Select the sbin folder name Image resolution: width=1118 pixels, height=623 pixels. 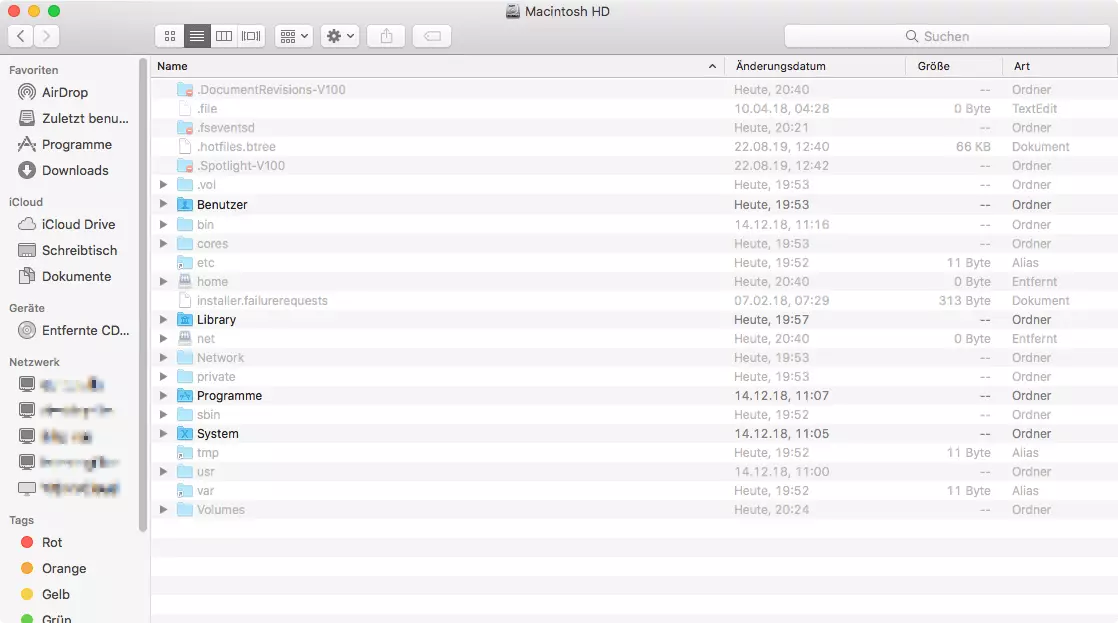click(208, 415)
